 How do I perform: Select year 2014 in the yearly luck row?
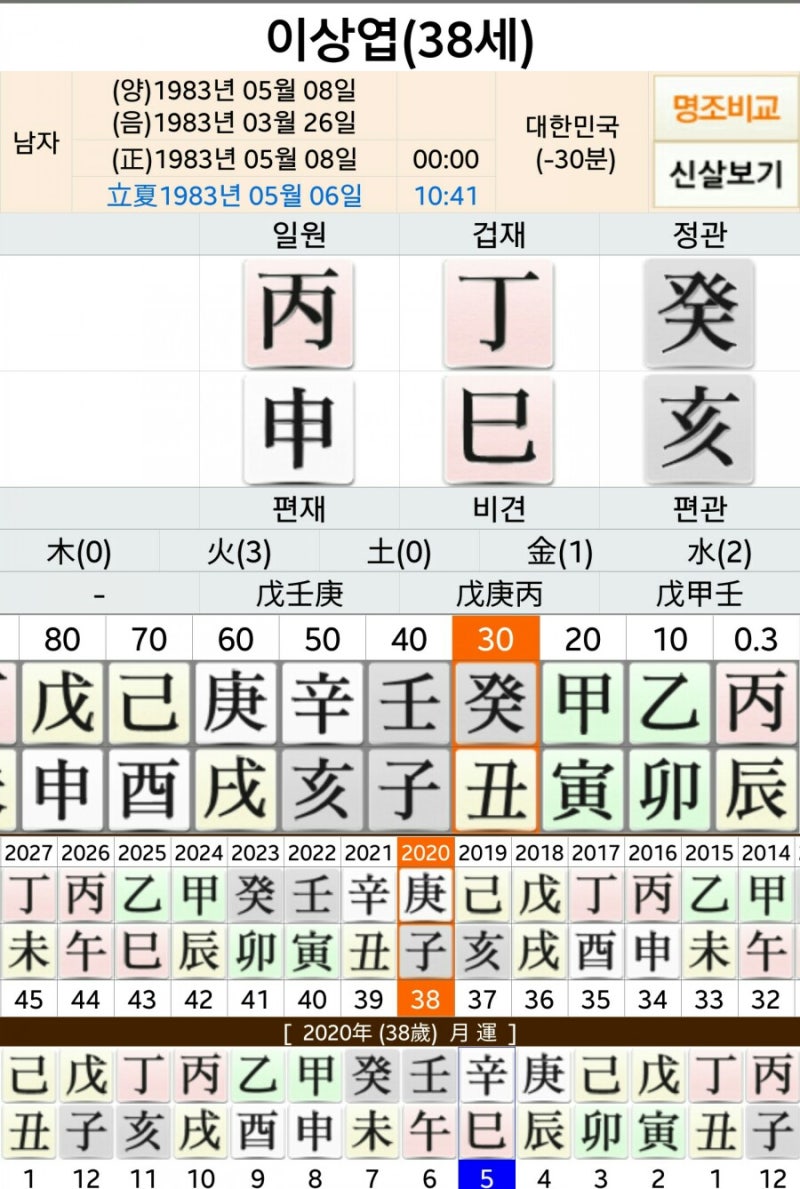click(765, 852)
